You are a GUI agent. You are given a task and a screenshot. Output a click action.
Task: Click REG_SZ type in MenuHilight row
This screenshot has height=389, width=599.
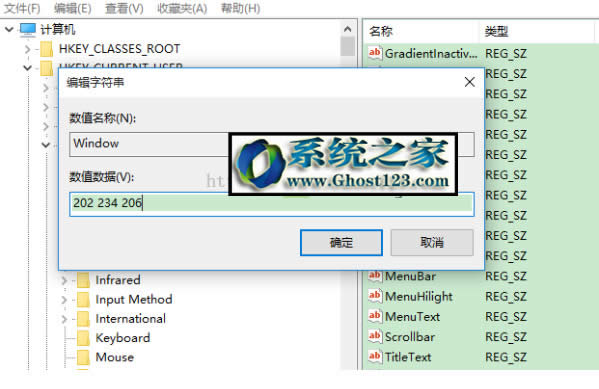pyautogui.click(x=506, y=297)
